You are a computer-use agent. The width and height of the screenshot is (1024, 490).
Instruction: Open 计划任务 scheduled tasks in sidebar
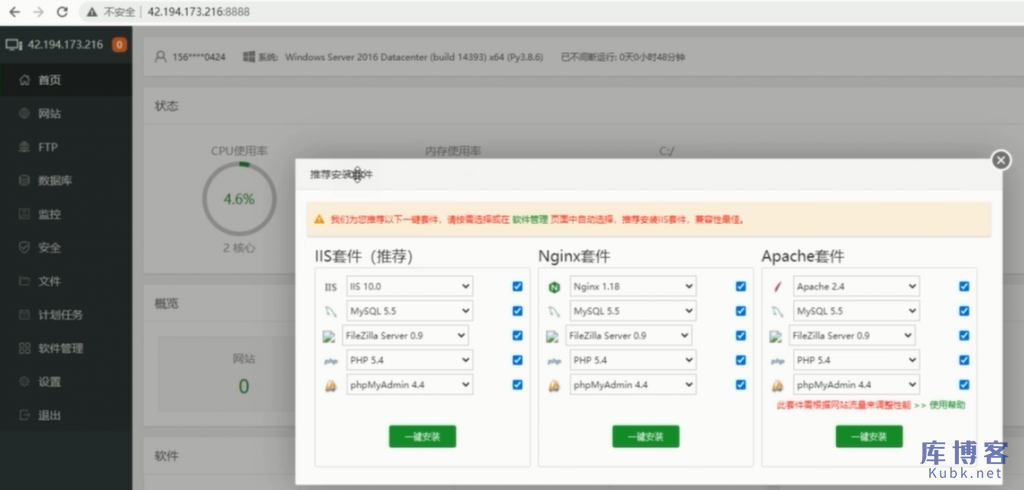66,315
